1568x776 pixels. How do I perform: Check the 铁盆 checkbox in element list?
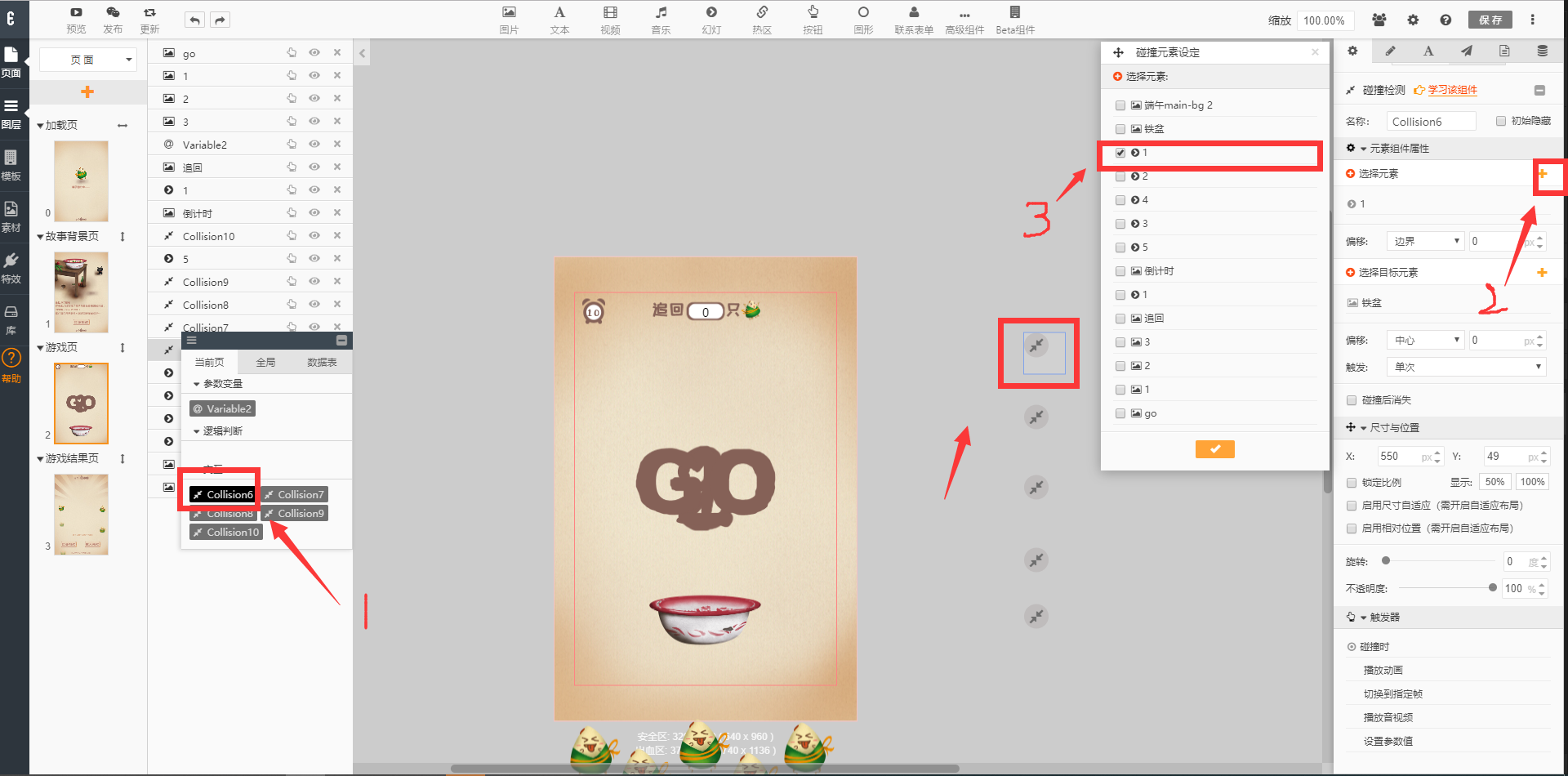(x=1120, y=129)
